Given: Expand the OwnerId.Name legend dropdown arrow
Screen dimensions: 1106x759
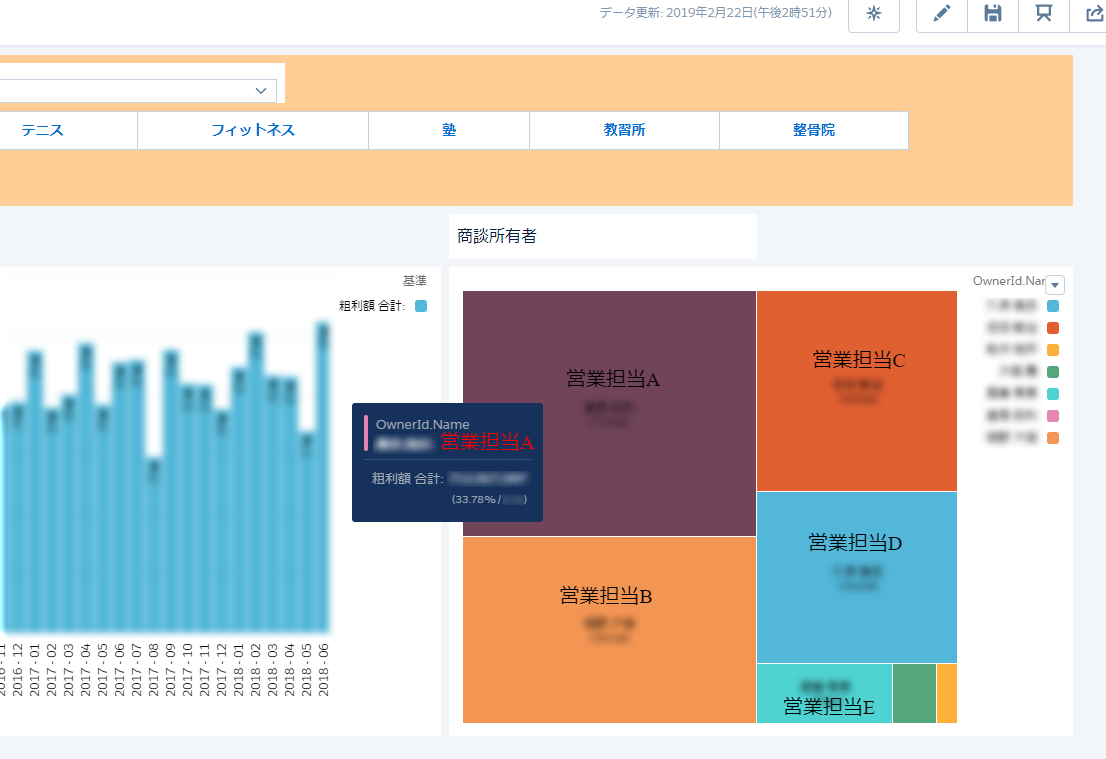Looking at the screenshot, I should pyautogui.click(x=1055, y=285).
